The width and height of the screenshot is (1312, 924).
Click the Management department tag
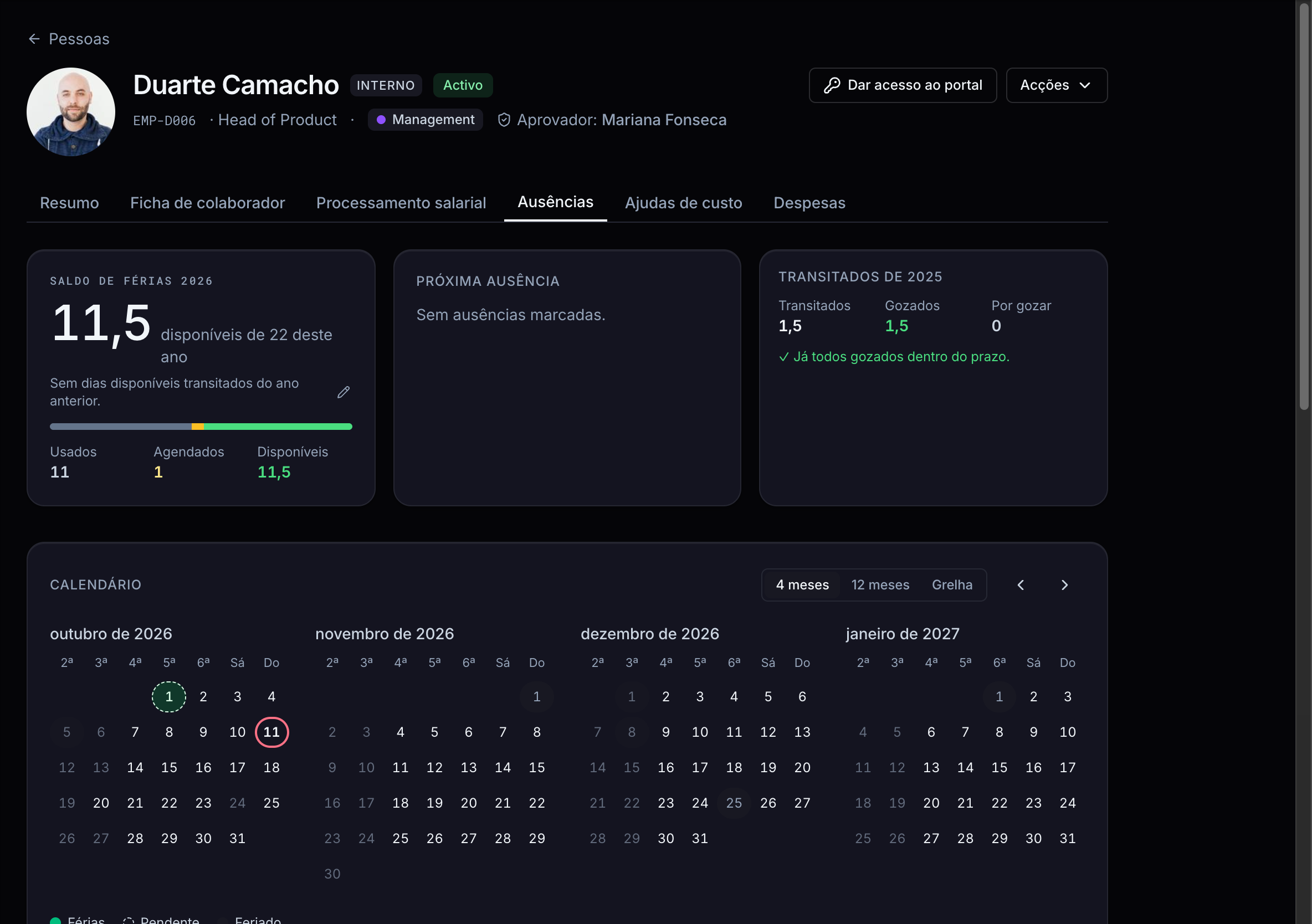425,120
